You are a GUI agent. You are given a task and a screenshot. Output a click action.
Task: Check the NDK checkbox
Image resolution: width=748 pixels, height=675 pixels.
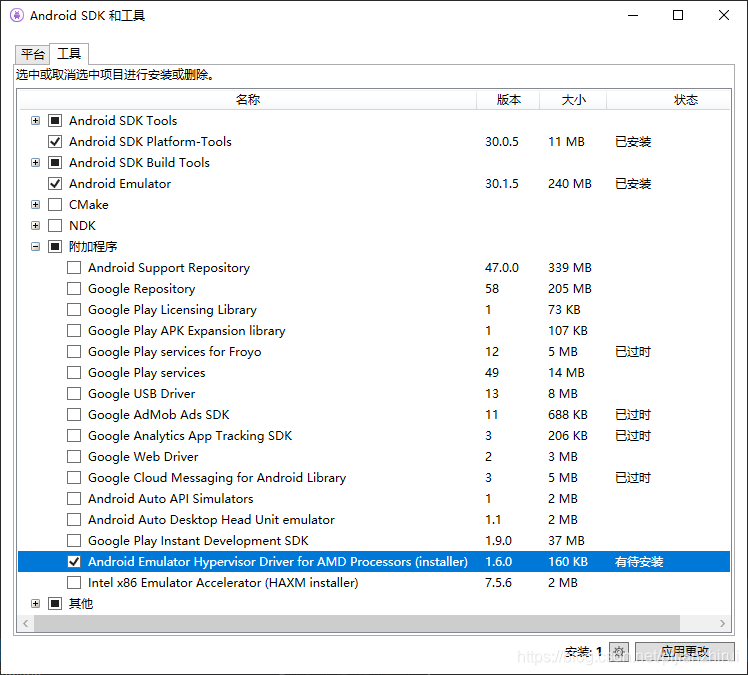pyautogui.click(x=55, y=226)
